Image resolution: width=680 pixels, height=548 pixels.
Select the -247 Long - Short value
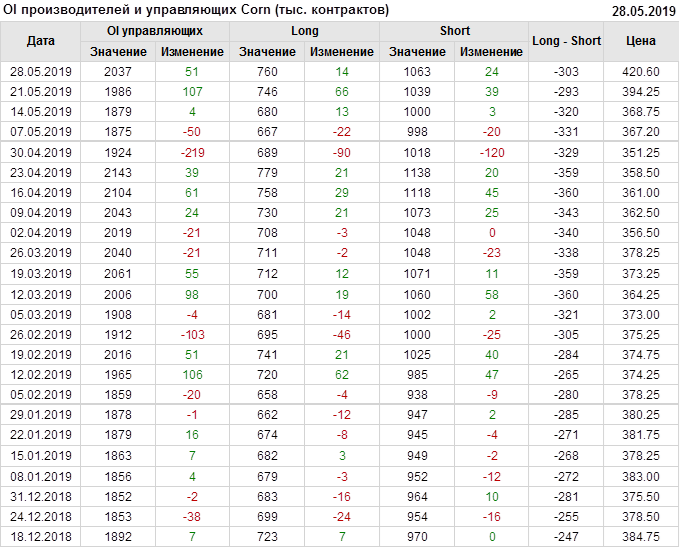[567, 537]
